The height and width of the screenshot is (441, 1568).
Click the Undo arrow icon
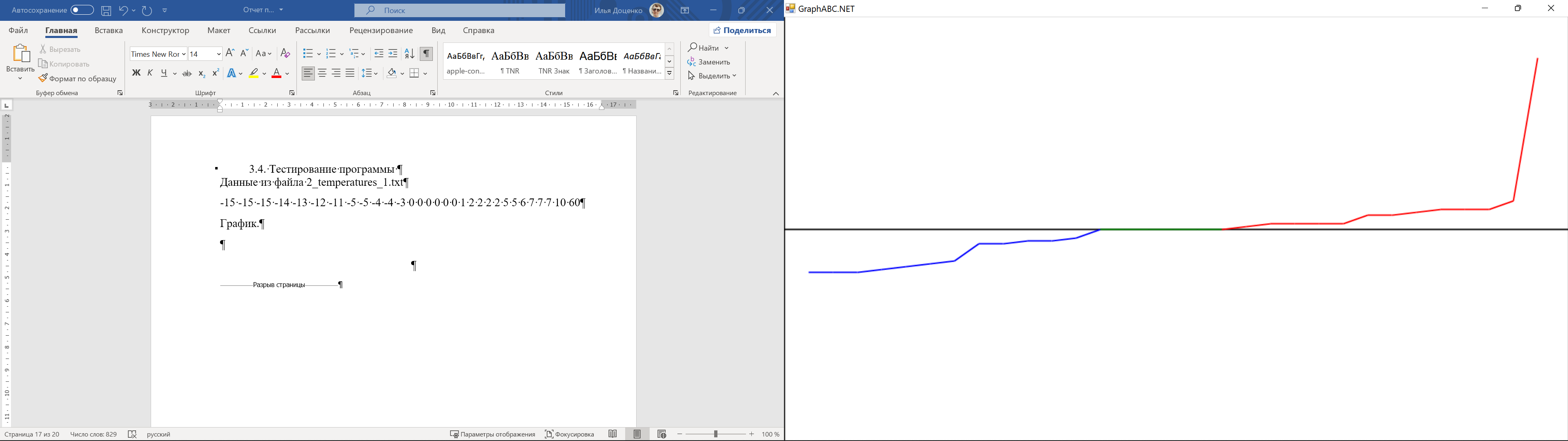[124, 10]
